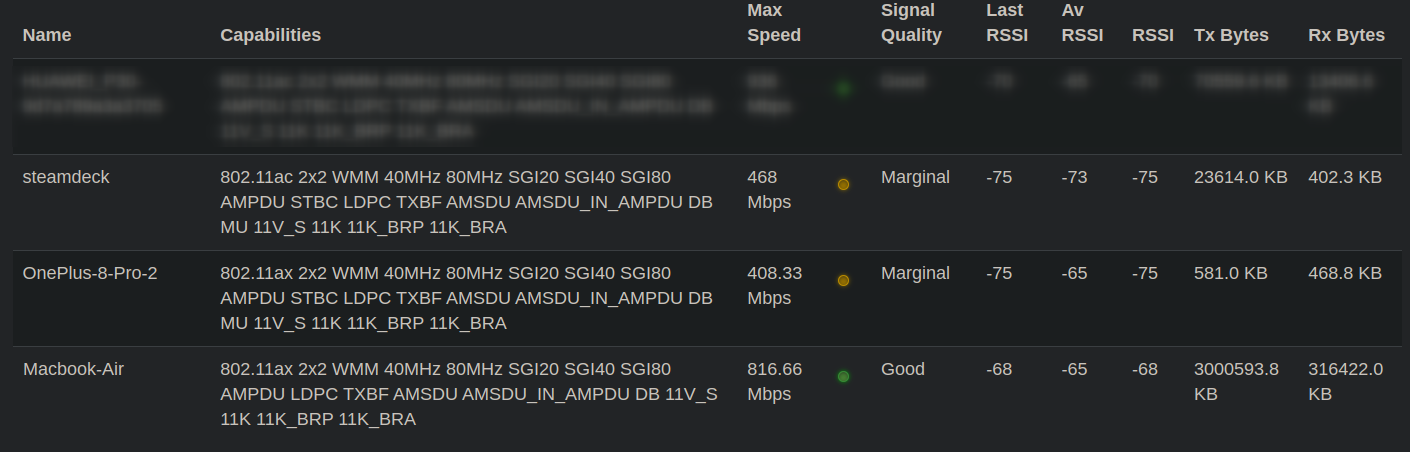Sort by the Rx Bytes column header
1410x452 pixels.
click(1346, 35)
